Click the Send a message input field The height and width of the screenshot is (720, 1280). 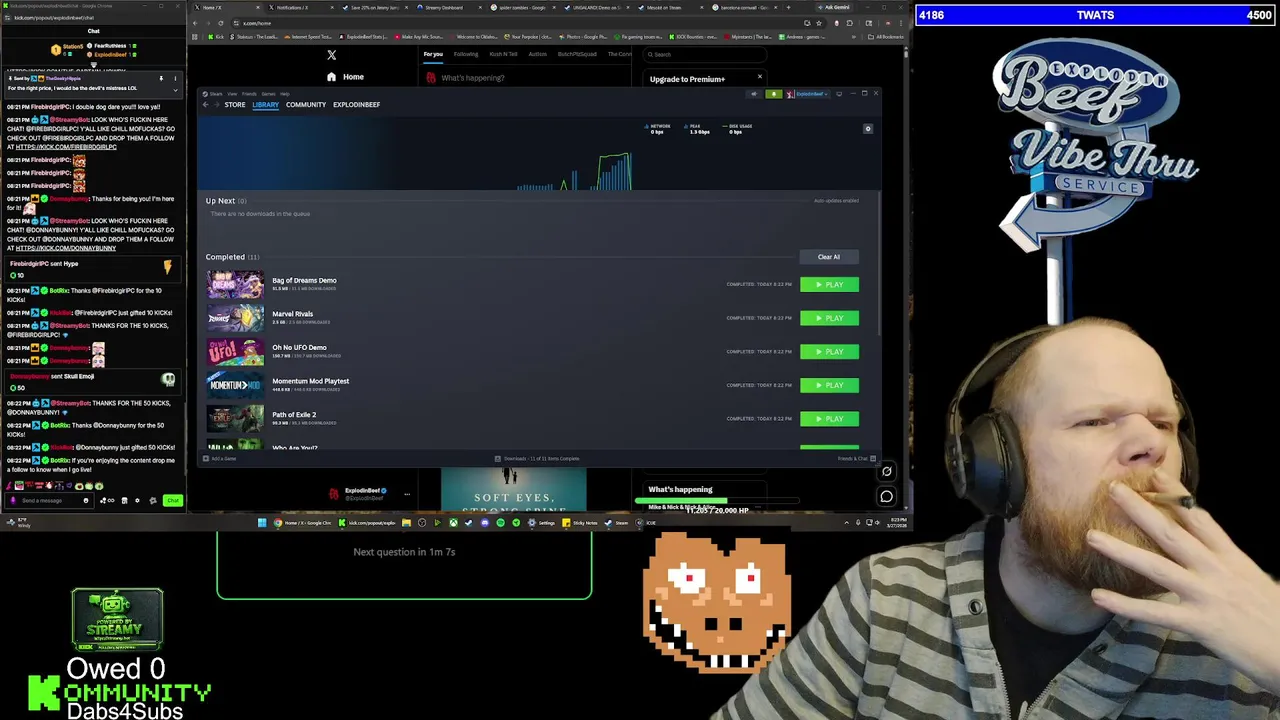[x=49, y=501]
